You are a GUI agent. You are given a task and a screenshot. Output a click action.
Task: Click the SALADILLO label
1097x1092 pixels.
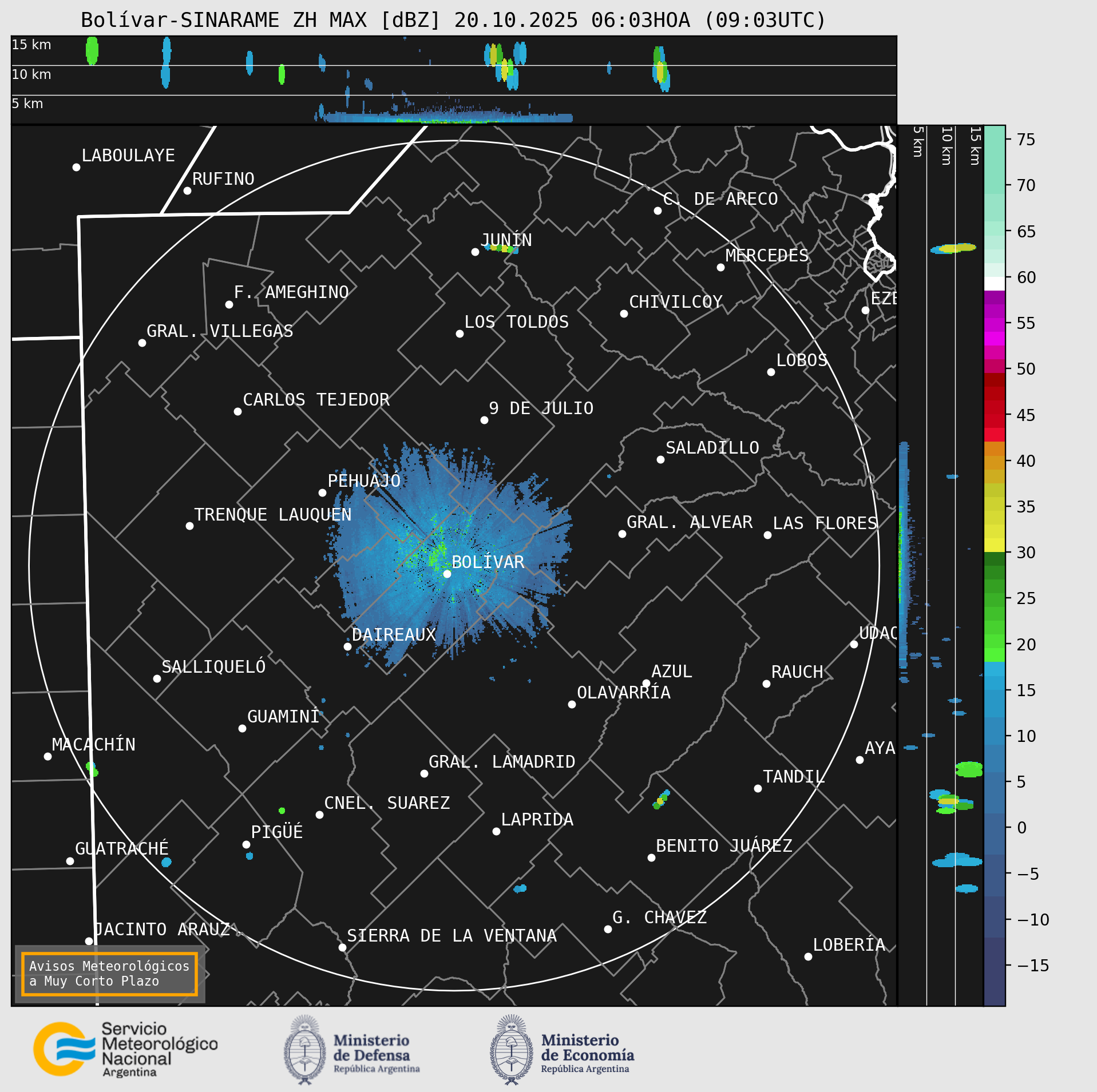click(x=712, y=447)
